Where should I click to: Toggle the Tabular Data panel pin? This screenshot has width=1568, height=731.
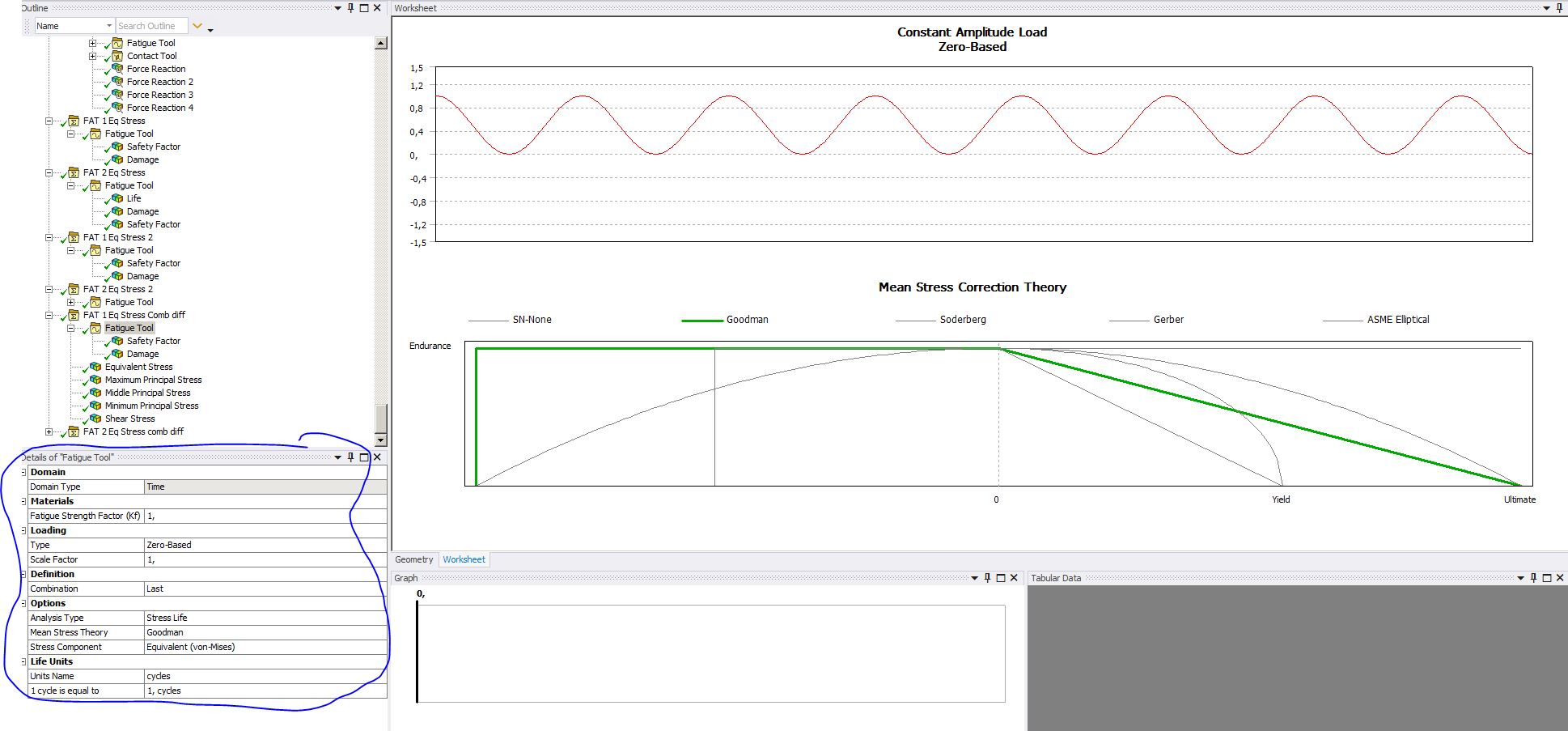[1533, 578]
